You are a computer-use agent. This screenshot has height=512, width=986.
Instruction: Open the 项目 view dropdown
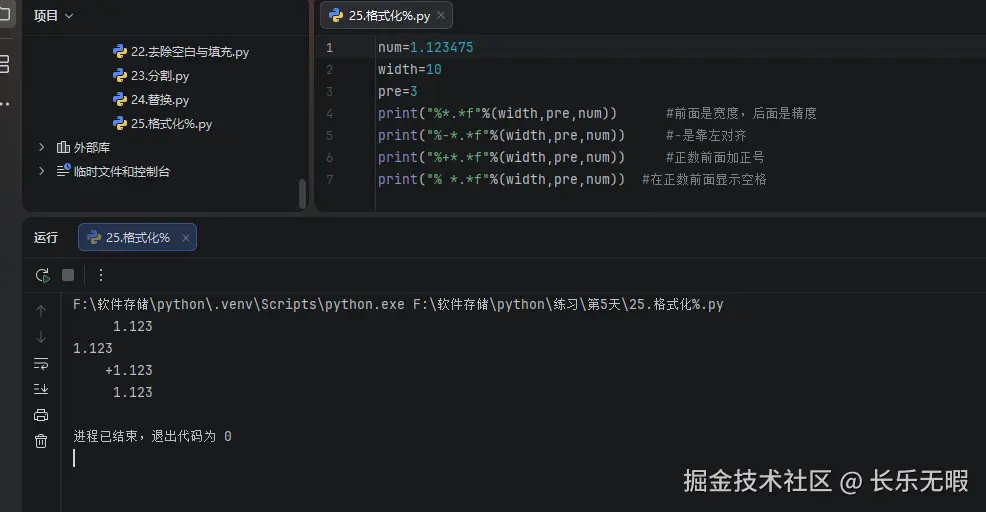53,16
